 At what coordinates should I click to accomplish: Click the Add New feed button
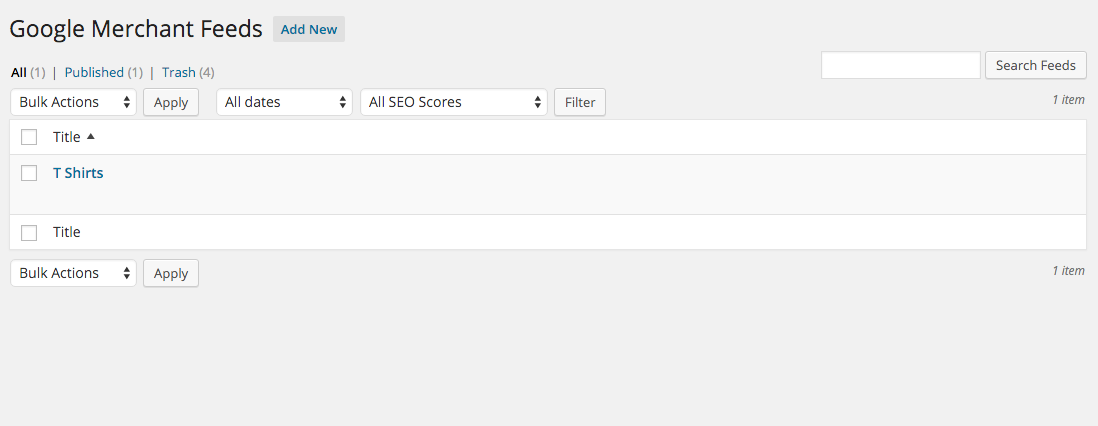(309, 29)
